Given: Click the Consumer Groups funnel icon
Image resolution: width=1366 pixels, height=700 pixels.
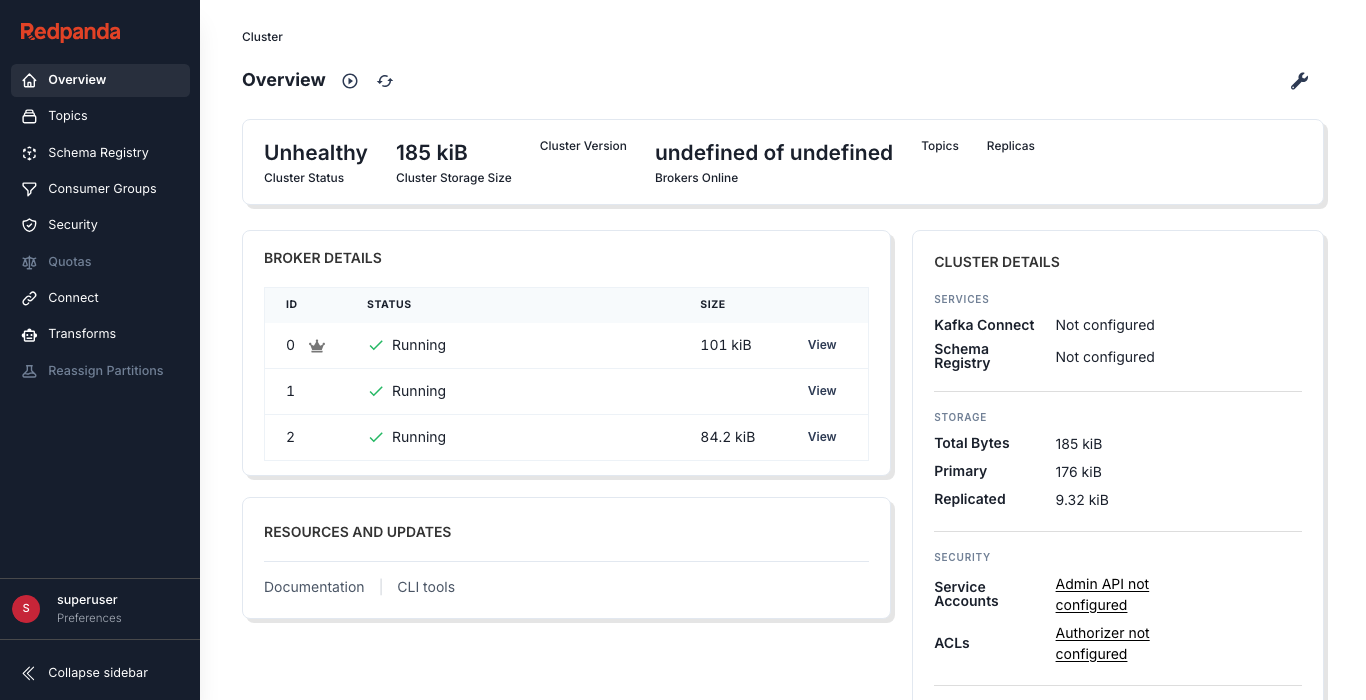Looking at the screenshot, I should coord(30,189).
